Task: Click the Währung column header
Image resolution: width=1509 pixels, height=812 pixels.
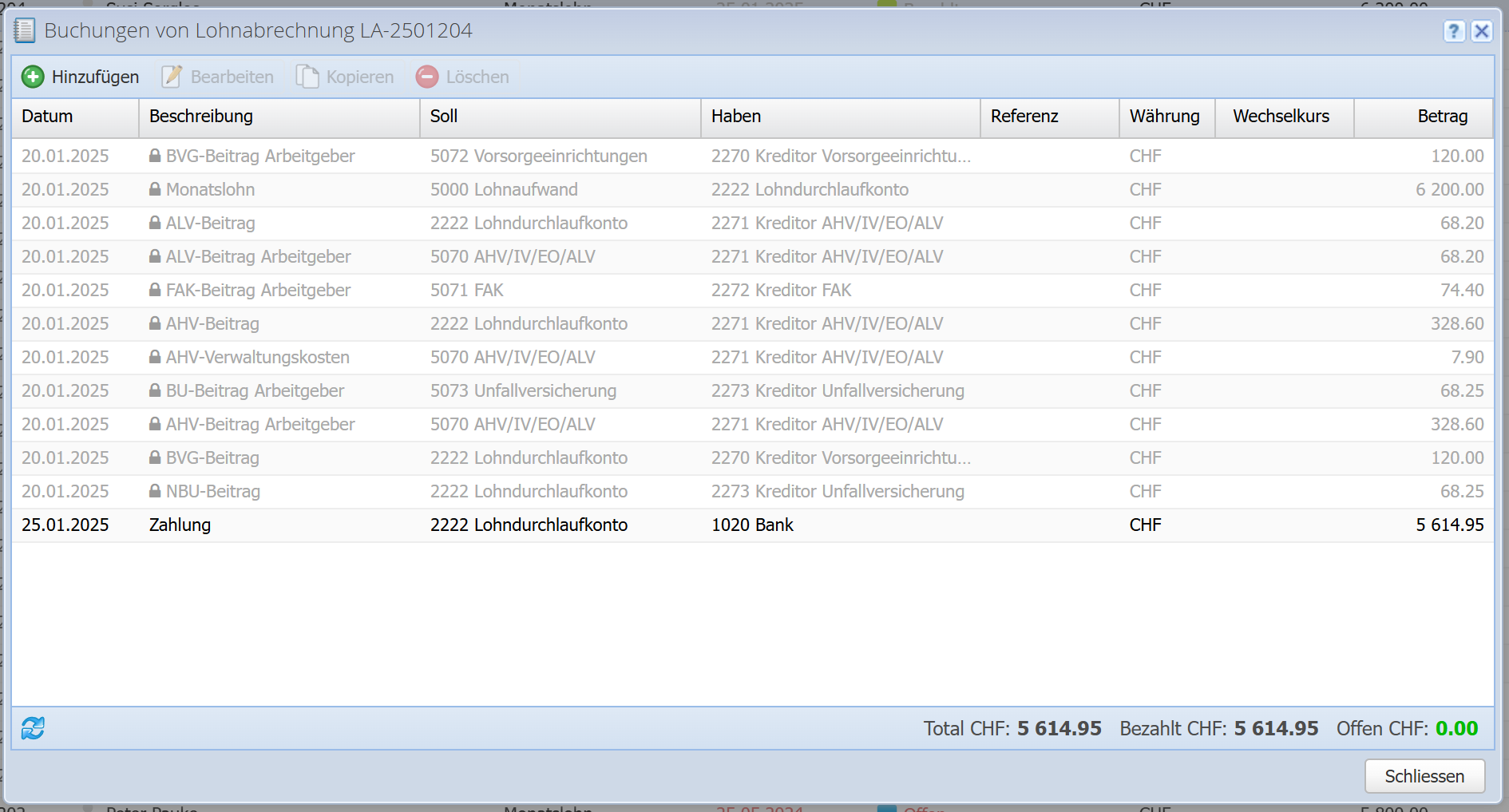Action: click(1164, 117)
